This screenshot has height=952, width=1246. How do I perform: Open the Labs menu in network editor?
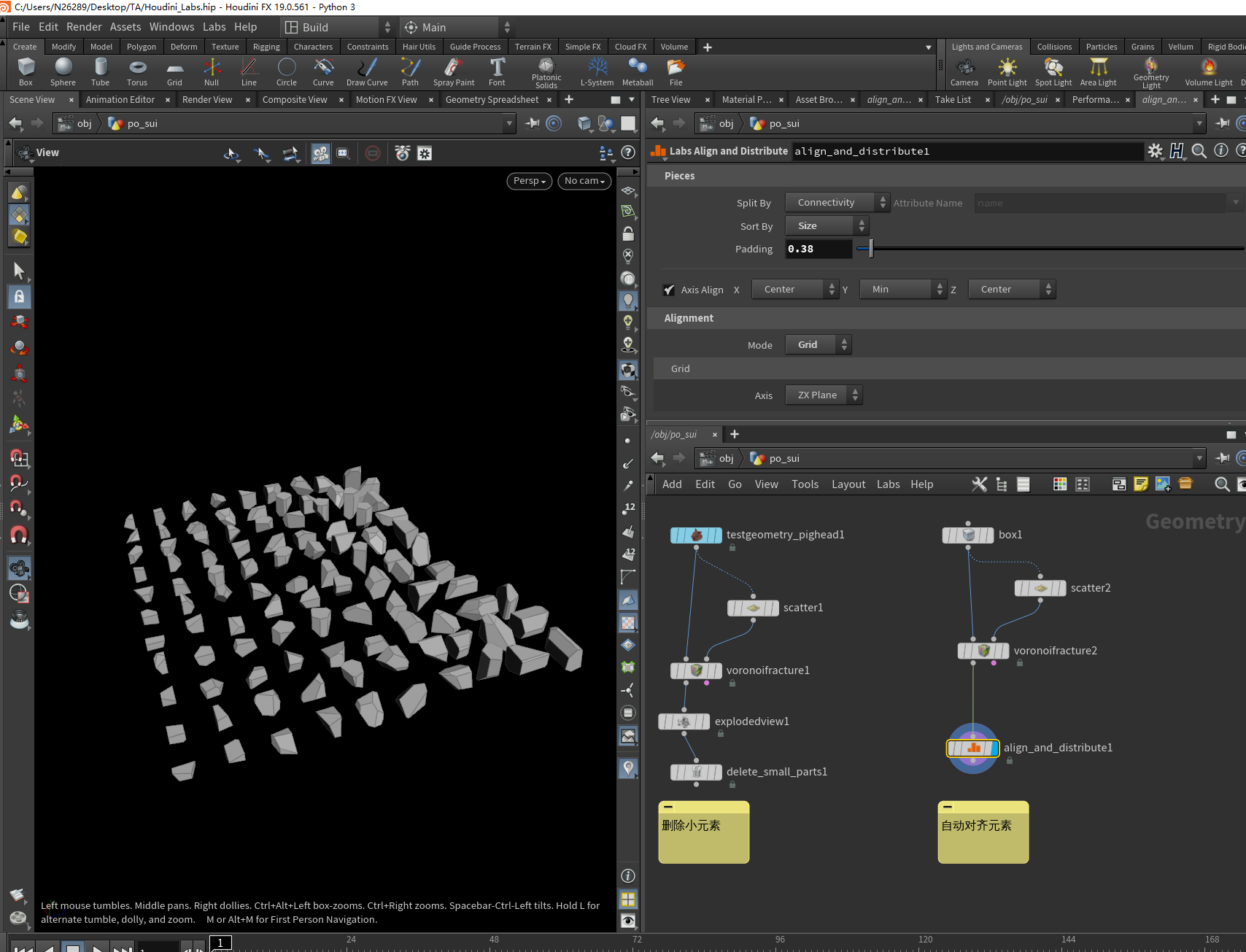point(888,484)
